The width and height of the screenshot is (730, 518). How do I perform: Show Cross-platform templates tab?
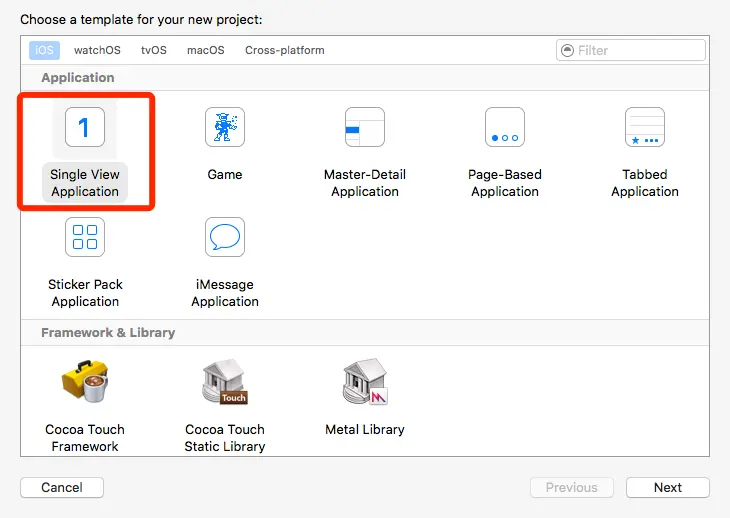click(x=285, y=50)
